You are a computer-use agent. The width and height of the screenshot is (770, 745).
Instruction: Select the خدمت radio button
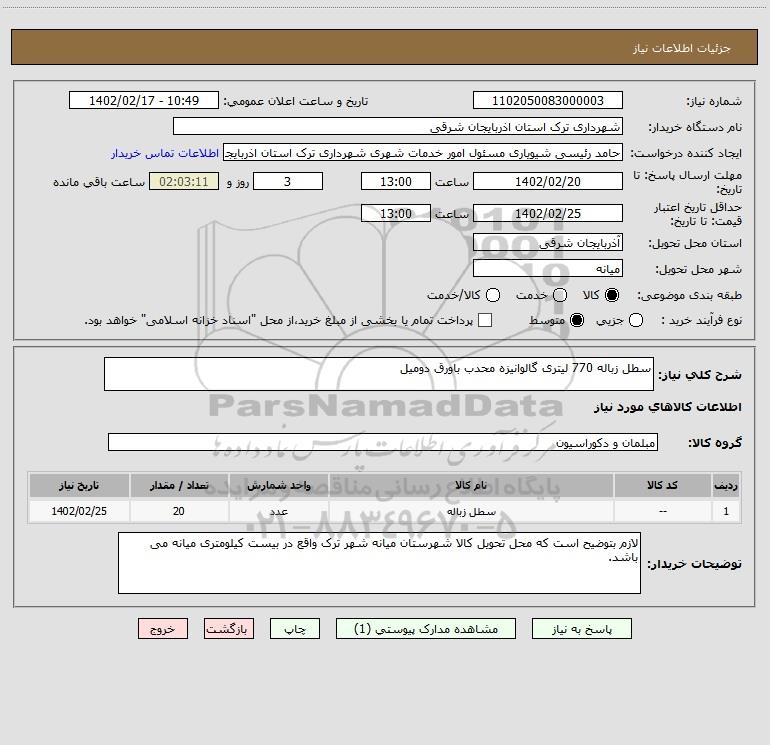point(560,295)
